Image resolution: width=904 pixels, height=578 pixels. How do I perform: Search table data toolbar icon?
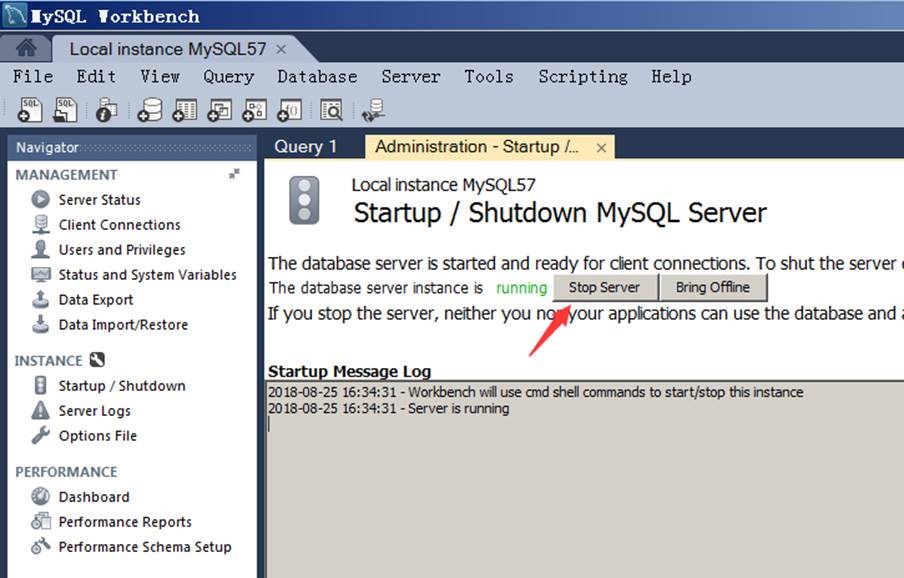(331, 109)
